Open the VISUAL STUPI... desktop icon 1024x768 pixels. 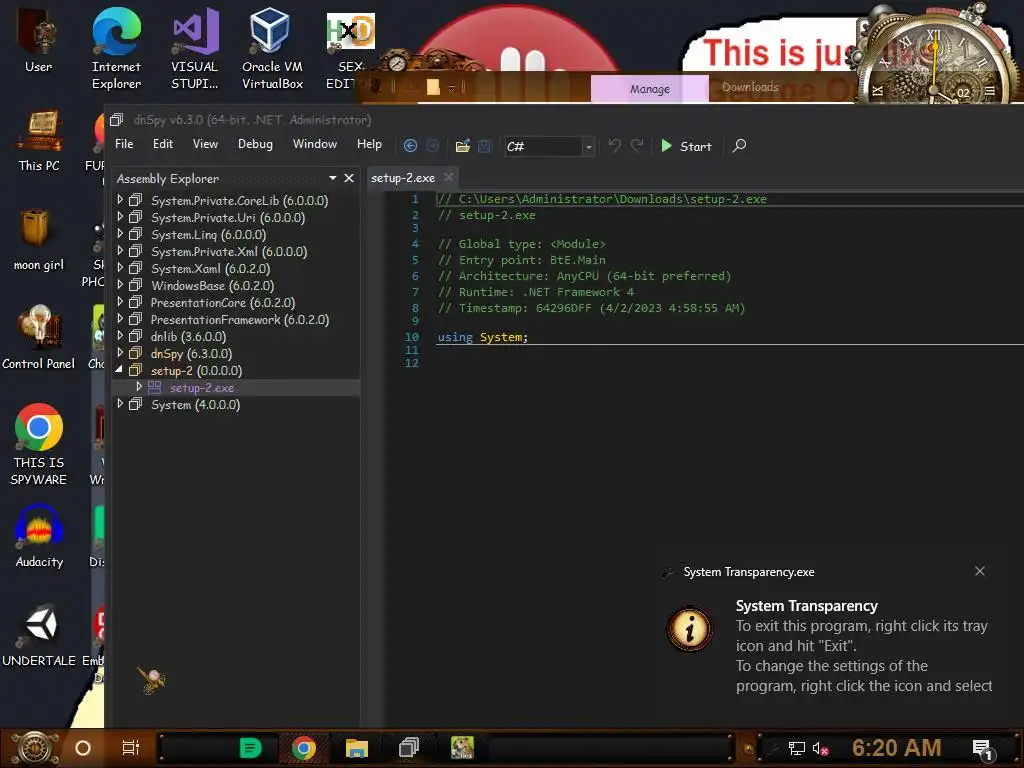click(195, 49)
